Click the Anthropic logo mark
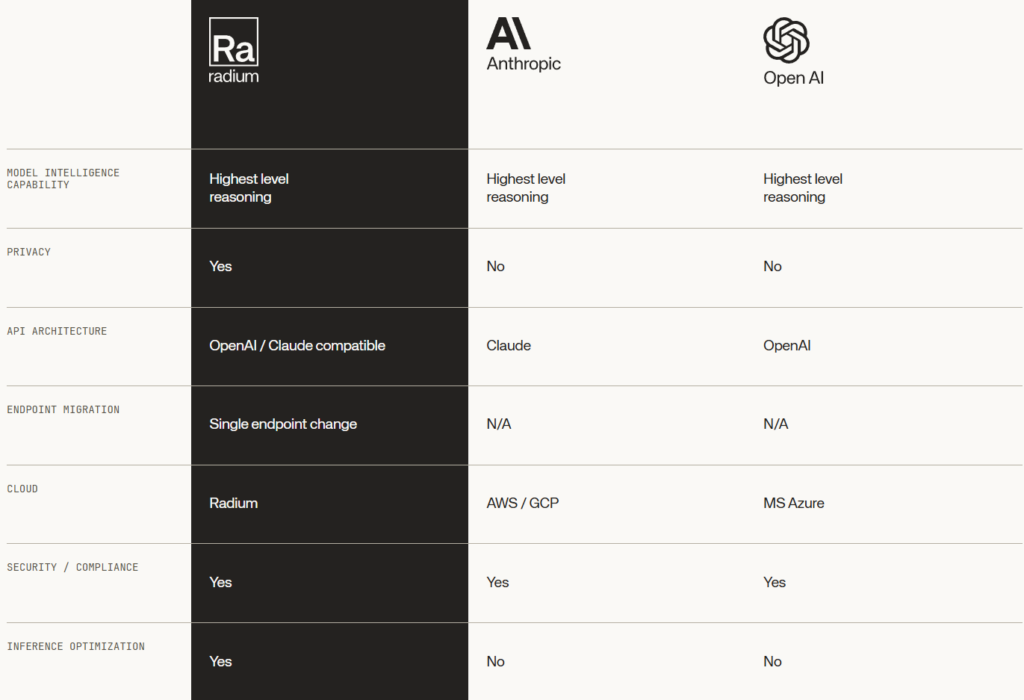The image size is (1024, 700). tap(508, 33)
